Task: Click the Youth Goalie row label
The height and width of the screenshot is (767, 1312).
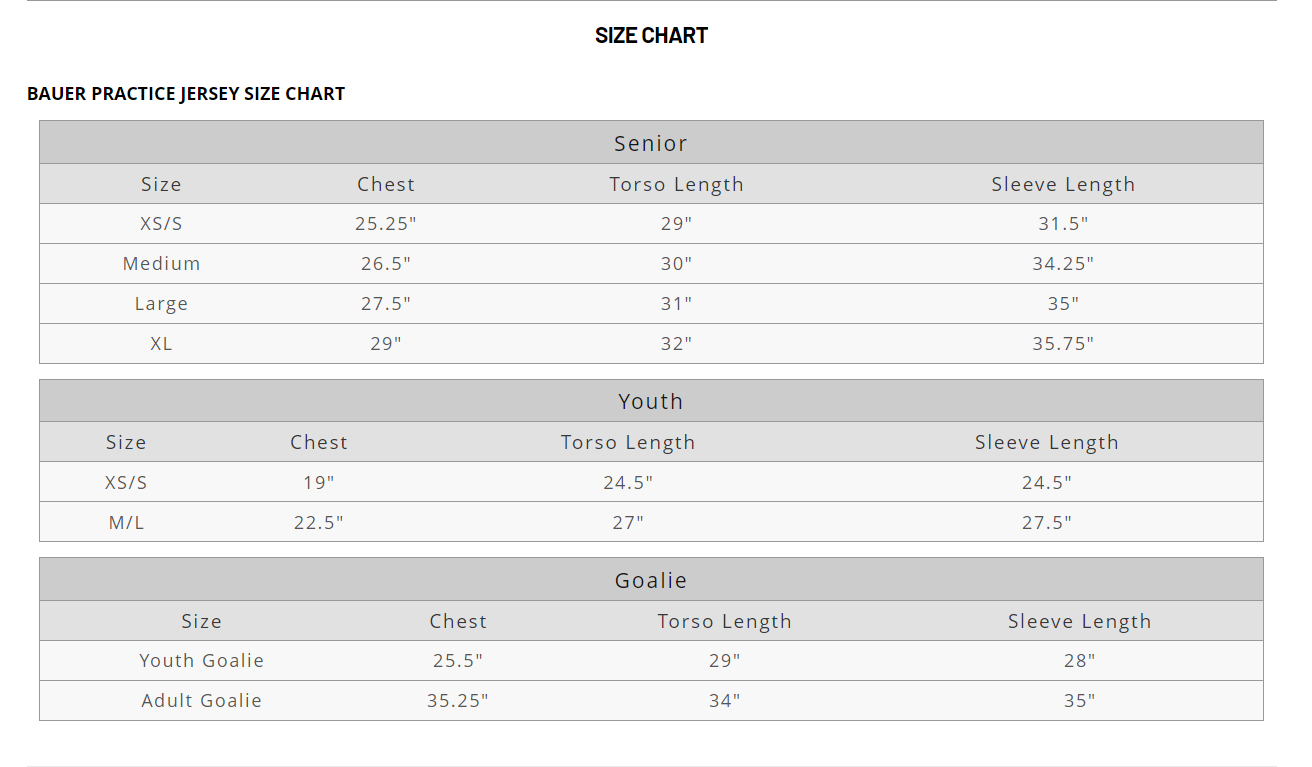Action: tap(201, 661)
